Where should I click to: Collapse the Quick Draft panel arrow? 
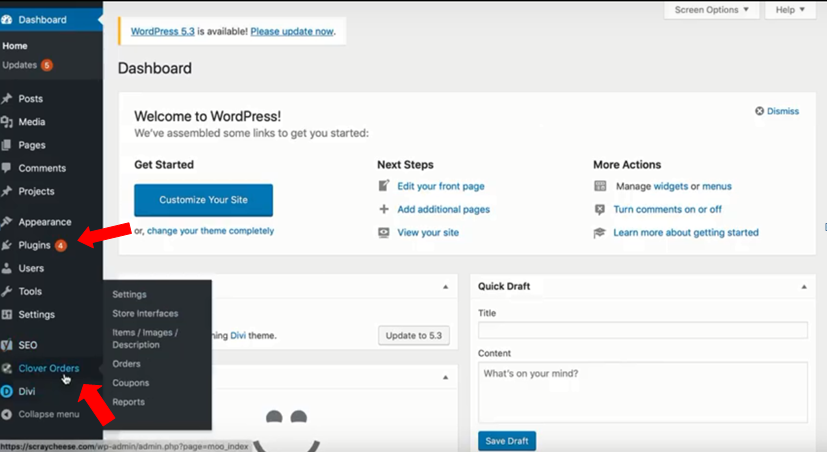[804, 286]
